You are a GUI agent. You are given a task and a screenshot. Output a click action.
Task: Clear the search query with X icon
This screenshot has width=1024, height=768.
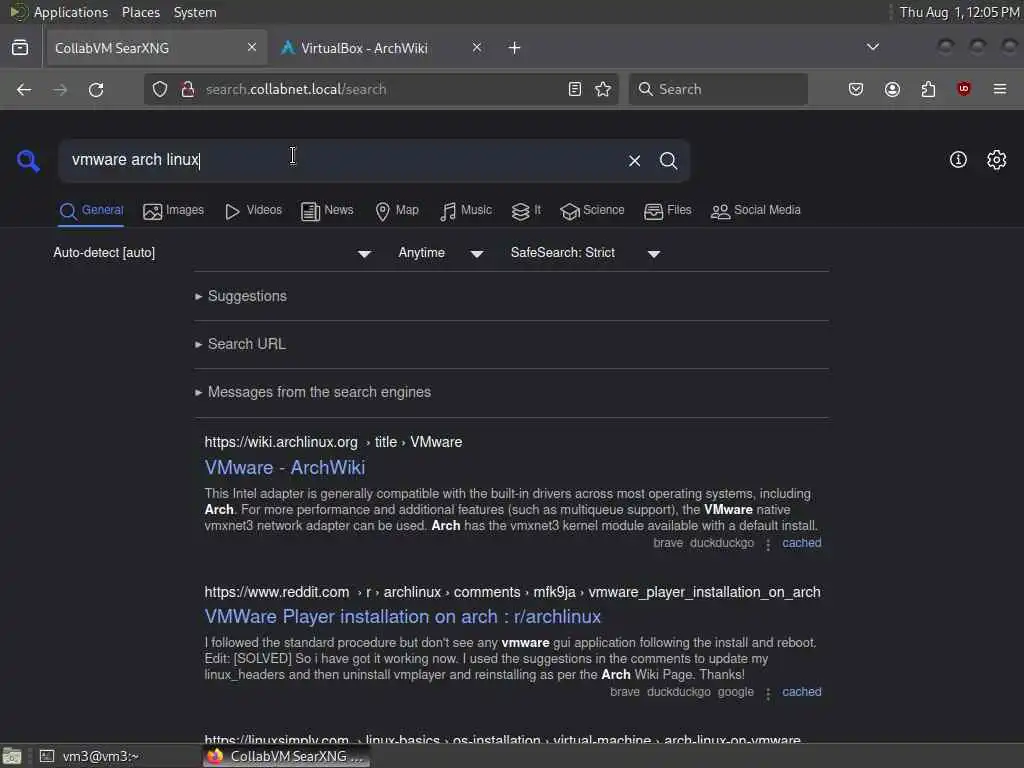pos(634,161)
